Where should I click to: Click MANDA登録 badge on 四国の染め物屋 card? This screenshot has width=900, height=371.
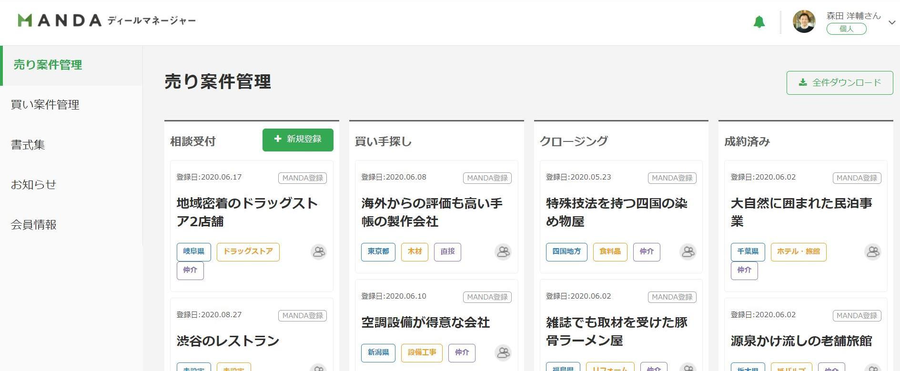point(672,178)
